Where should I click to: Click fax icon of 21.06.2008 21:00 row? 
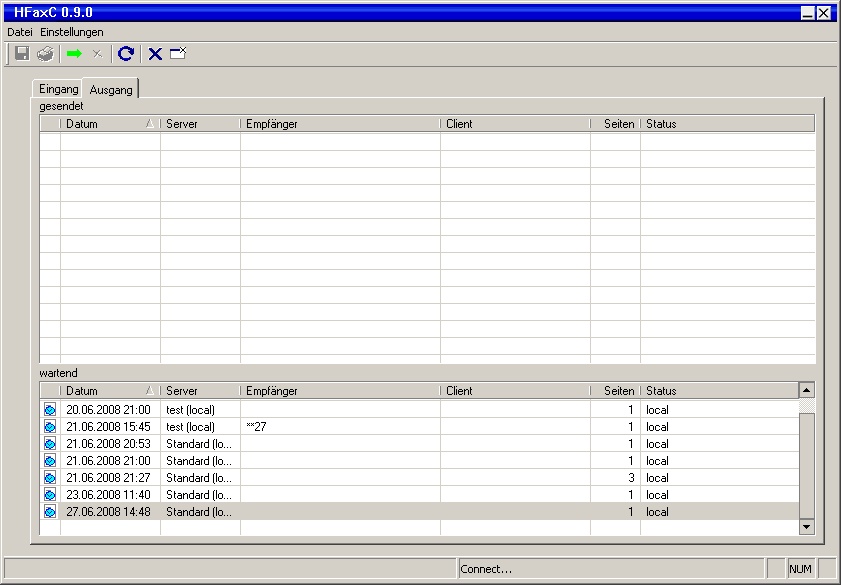pyautogui.click(x=50, y=461)
